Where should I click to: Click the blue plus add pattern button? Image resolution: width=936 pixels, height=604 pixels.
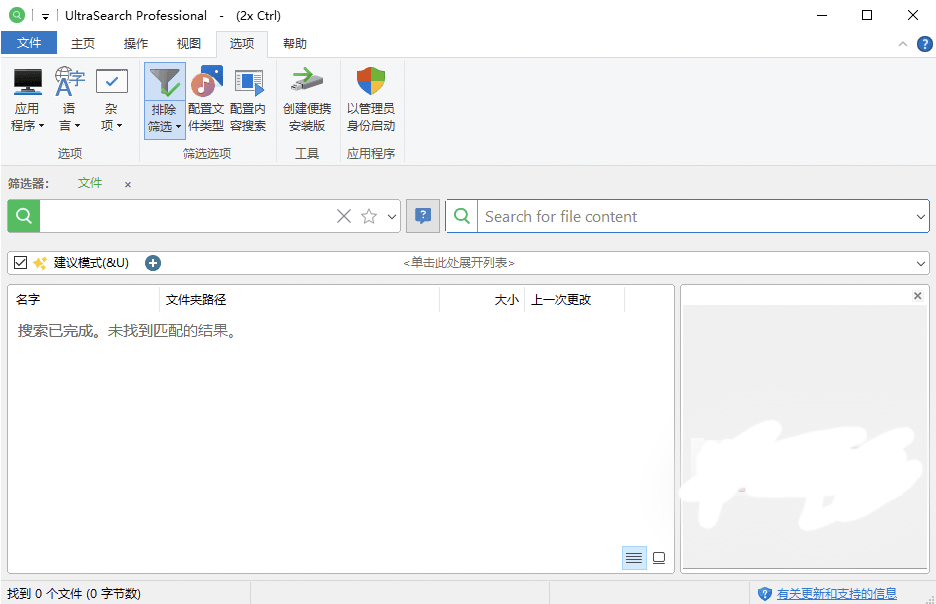click(x=153, y=263)
